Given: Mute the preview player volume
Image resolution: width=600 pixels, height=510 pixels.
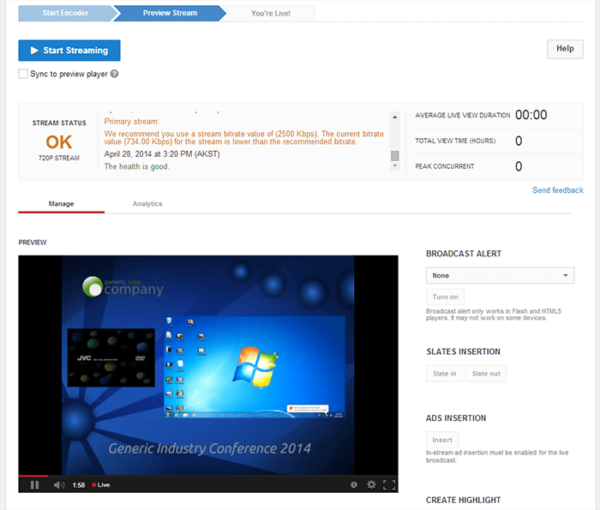Looking at the screenshot, I should coord(59,485).
